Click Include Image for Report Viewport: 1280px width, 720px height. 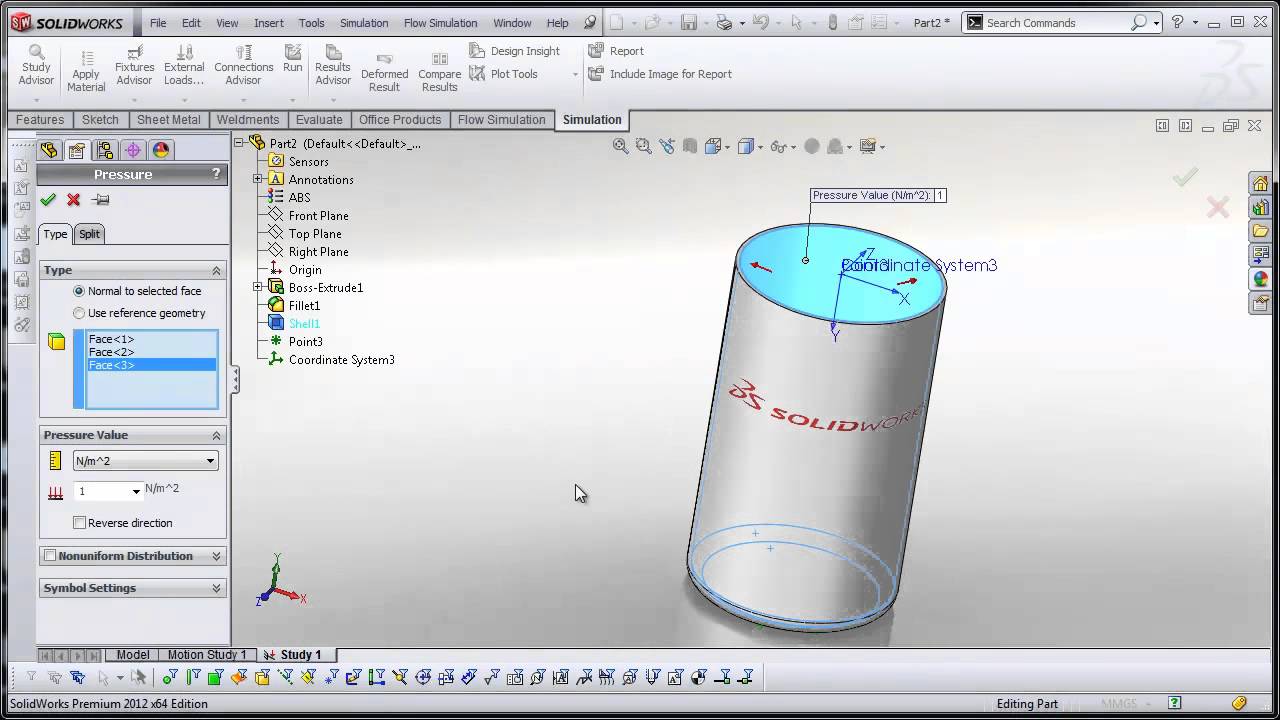[660, 74]
